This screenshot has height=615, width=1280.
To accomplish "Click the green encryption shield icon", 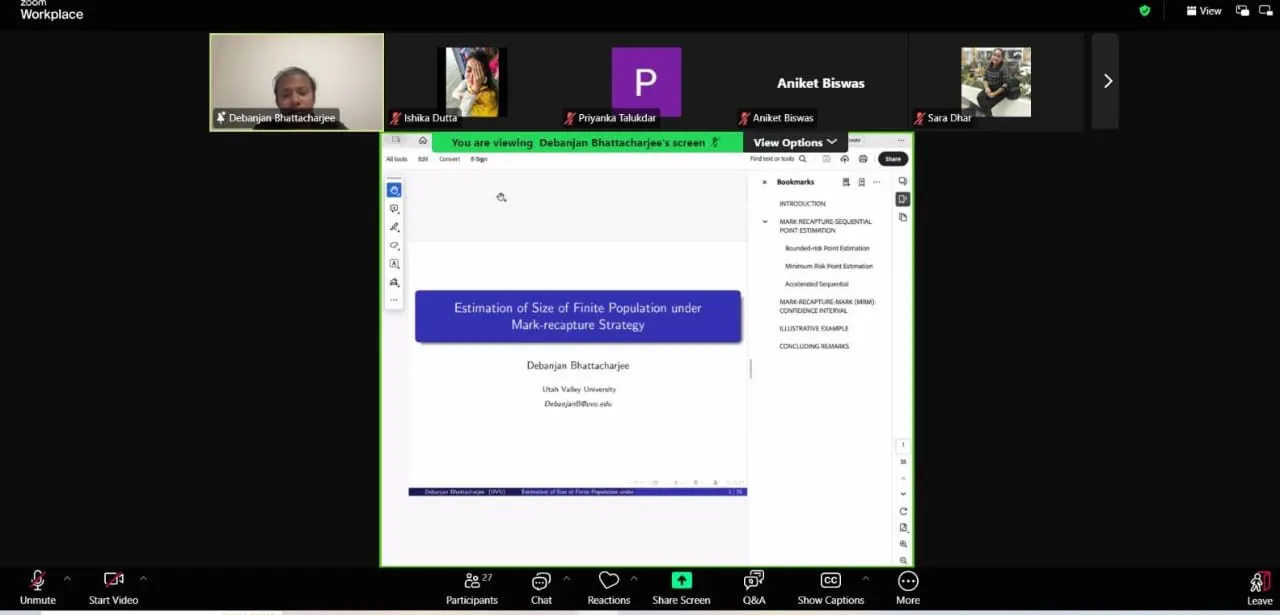I will pyautogui.click(x=1145, y=11).
